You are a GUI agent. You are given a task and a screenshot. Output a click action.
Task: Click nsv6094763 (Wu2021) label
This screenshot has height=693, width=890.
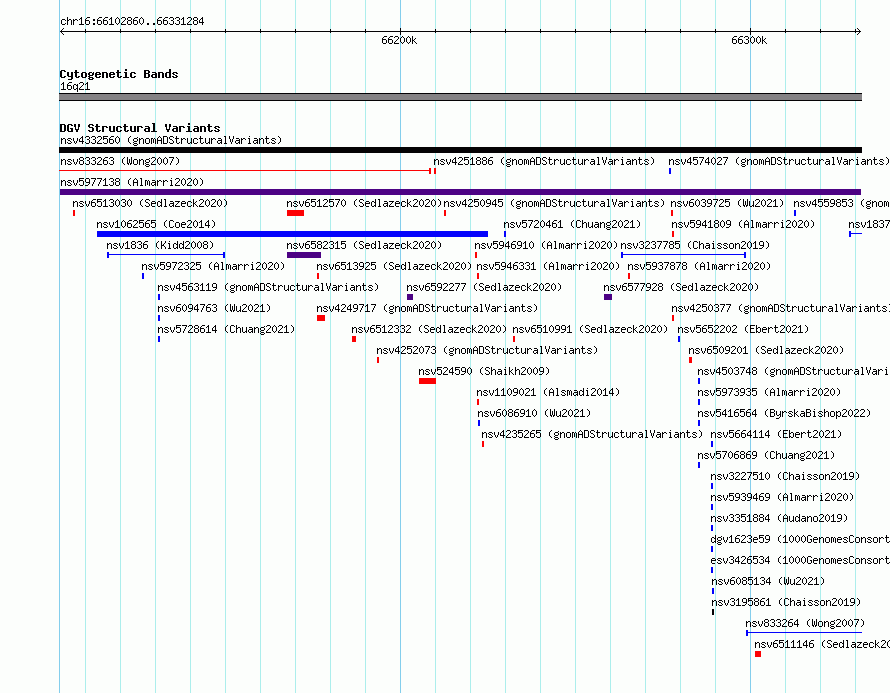(x=214, y=308)
